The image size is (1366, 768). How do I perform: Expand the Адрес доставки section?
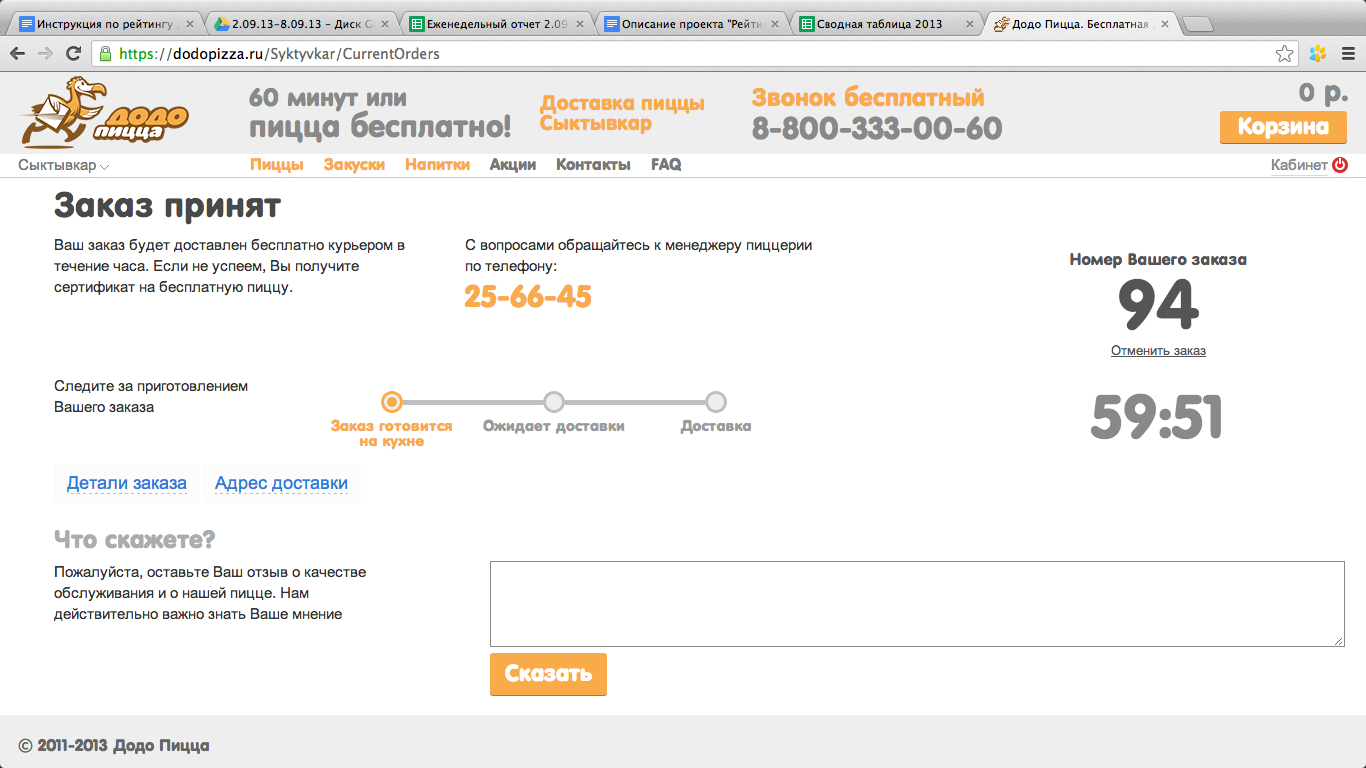tap(281, 484)
